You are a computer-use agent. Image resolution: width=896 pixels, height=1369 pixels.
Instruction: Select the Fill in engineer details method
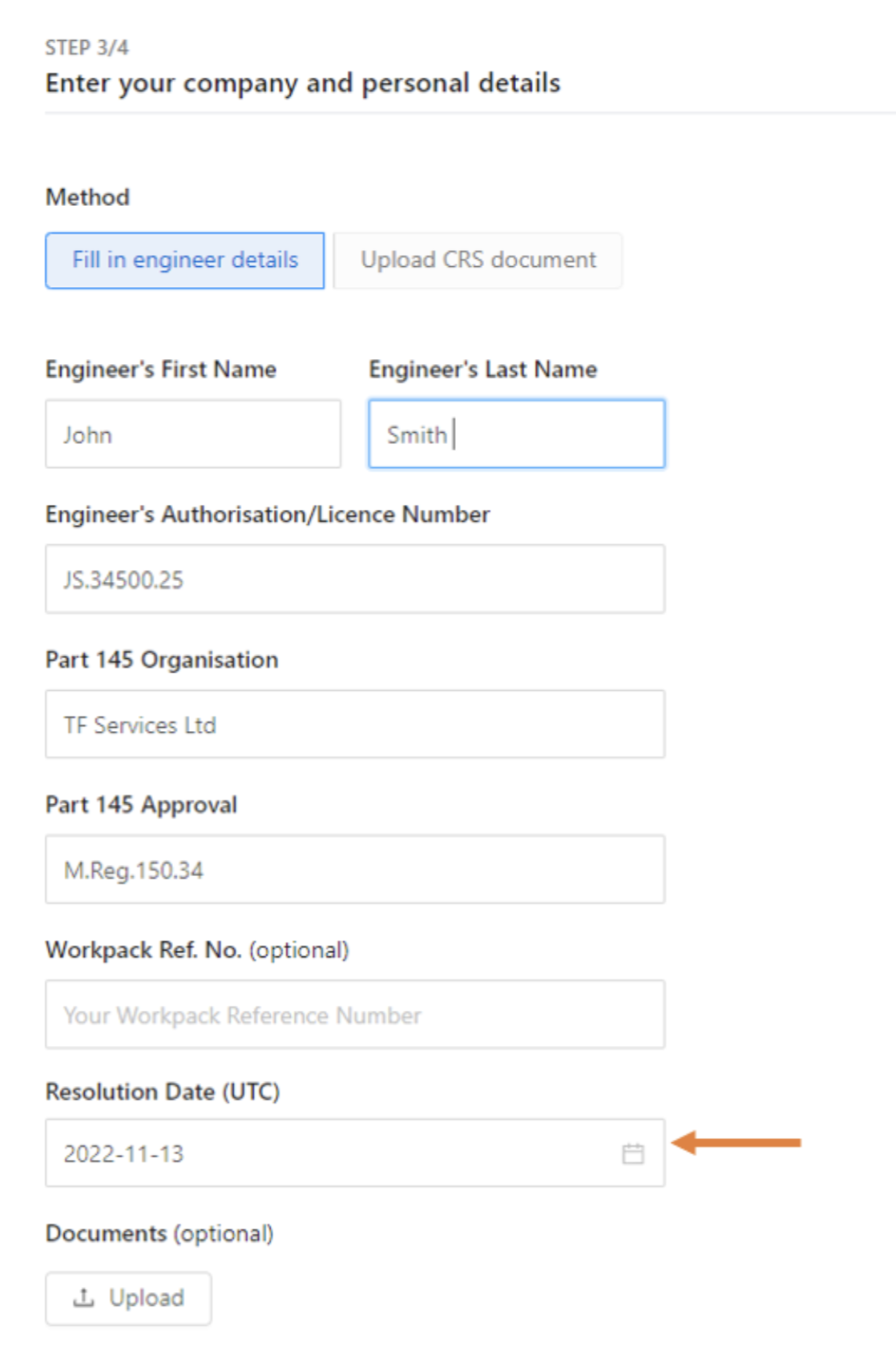point(185,260)
